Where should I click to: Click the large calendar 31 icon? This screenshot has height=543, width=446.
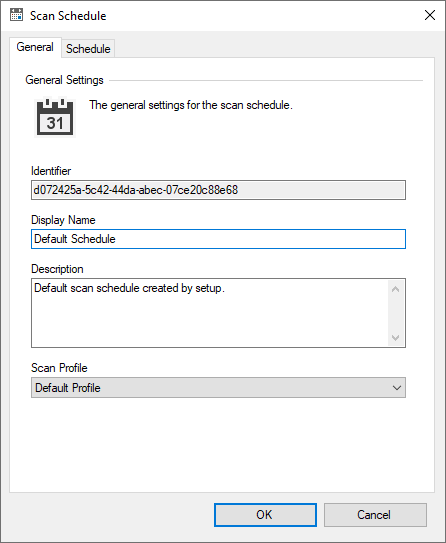pos(55,117)
